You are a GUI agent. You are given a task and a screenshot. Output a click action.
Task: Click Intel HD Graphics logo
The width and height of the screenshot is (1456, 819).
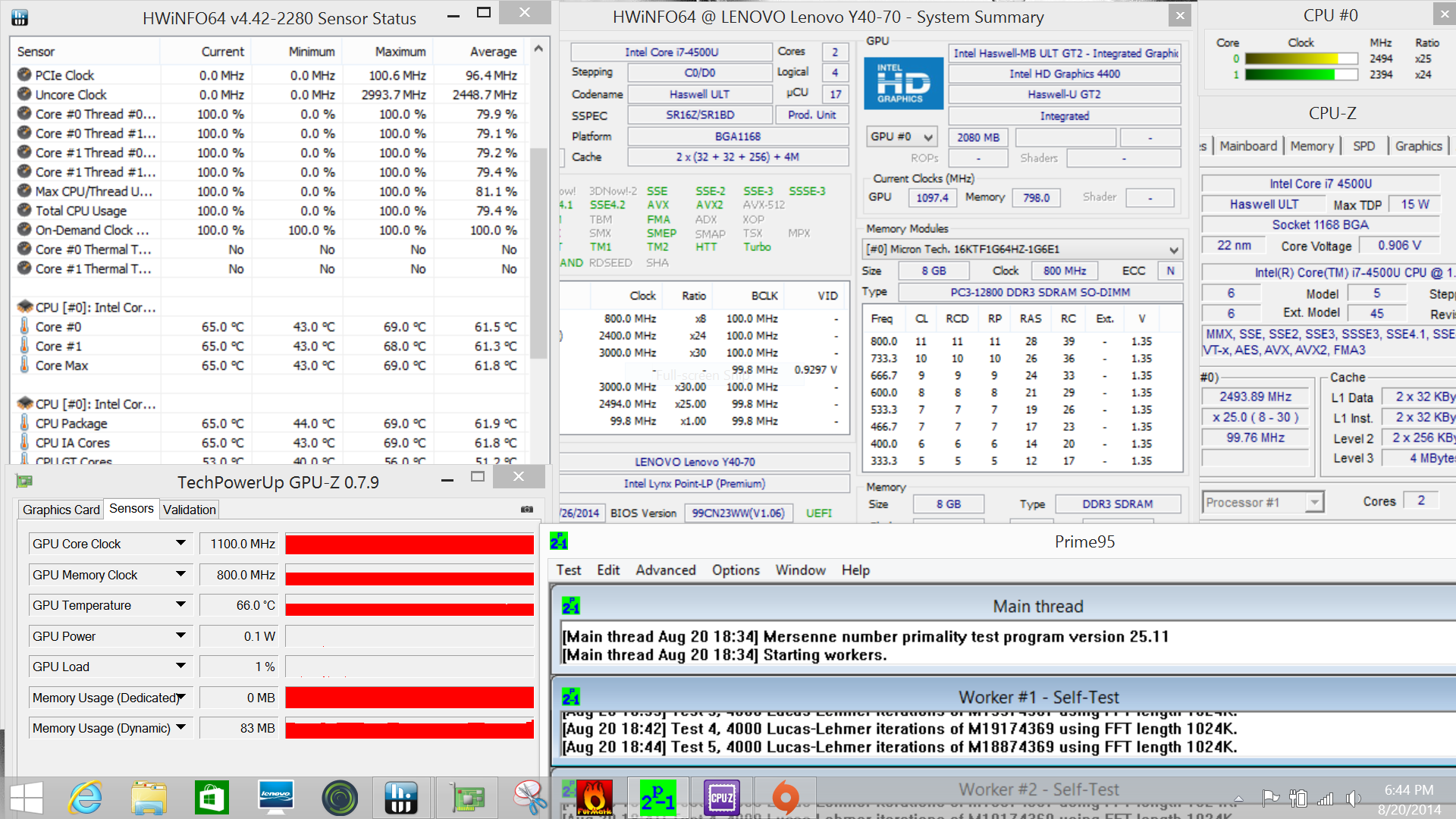(904, 83)
